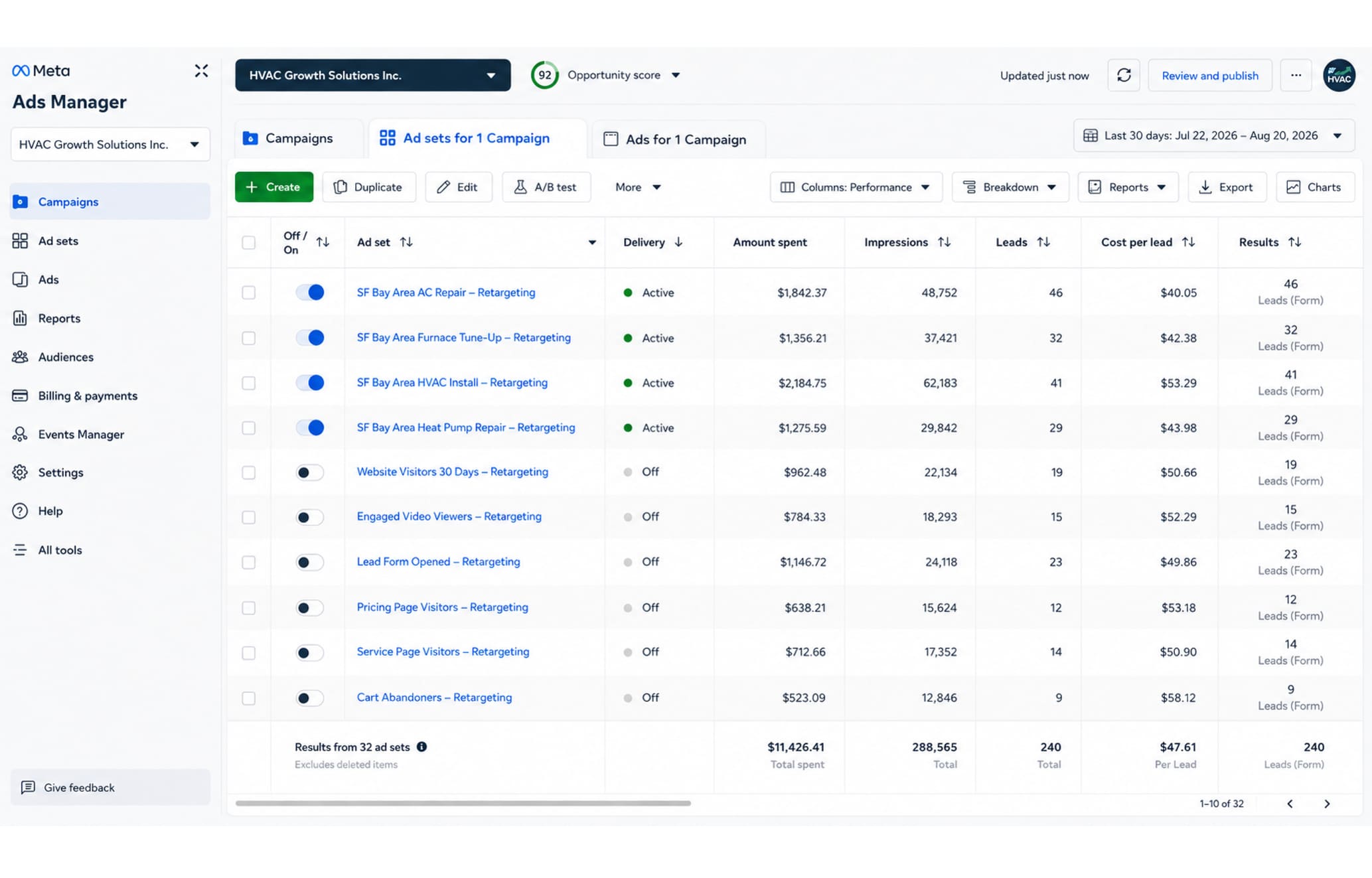Screen dimensions: 1372x878
Task: Sort by Delivery column arrow
Action: coord(678,242)
